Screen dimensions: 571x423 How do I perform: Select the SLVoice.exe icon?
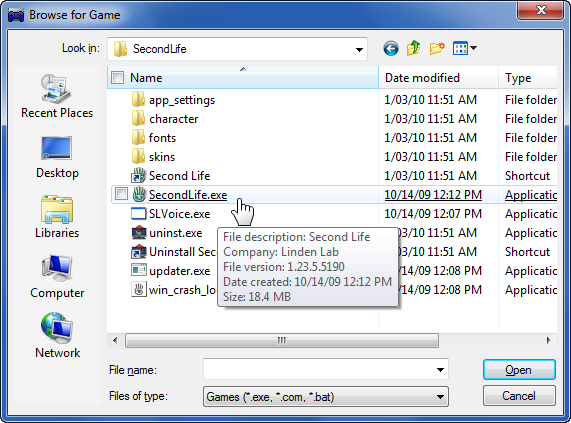click(138, 213)
